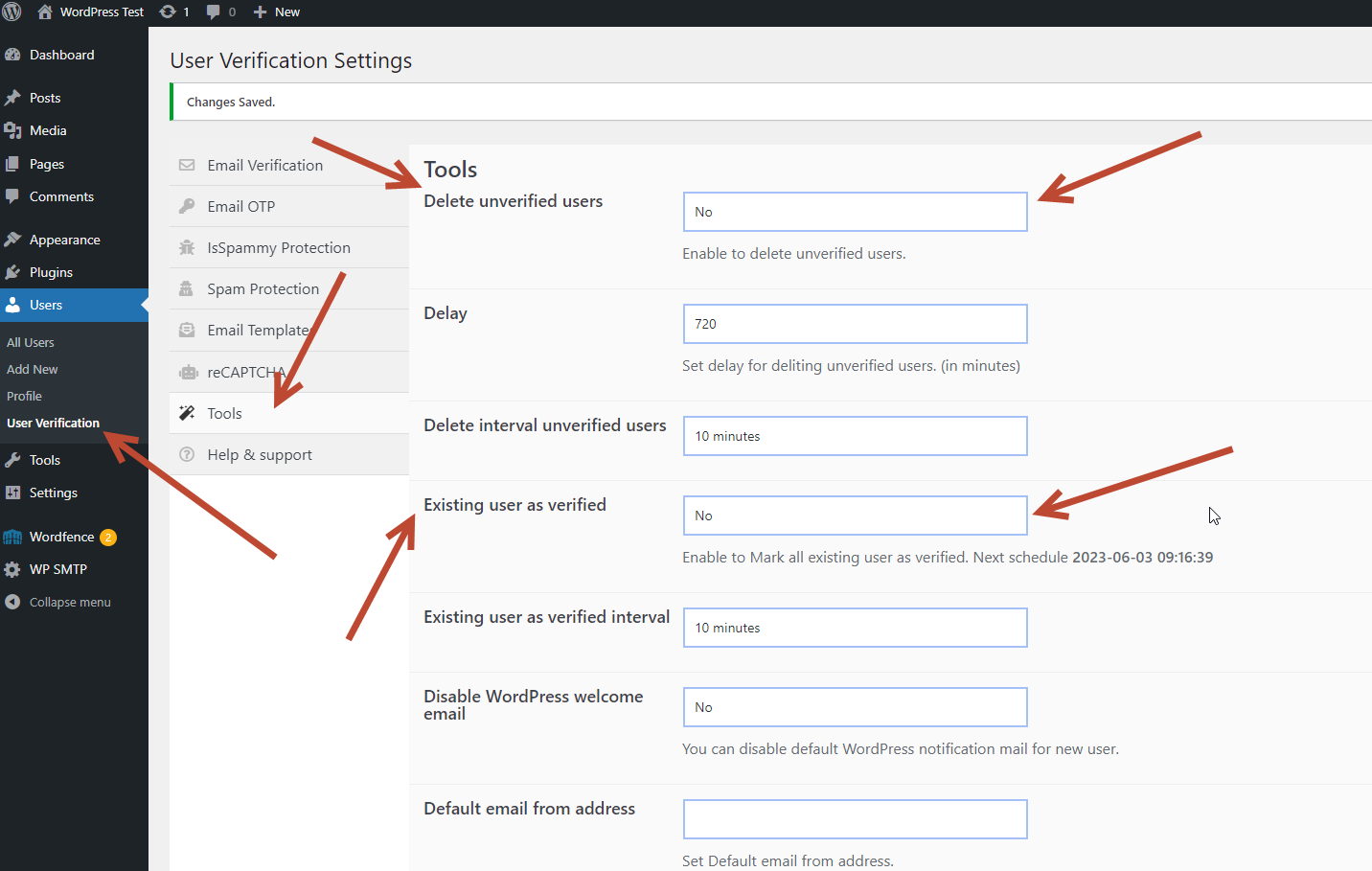Open the Email Templates tab
This screenshot has width=1372, height=871.
pyautogui.click(x=289, y=330)
